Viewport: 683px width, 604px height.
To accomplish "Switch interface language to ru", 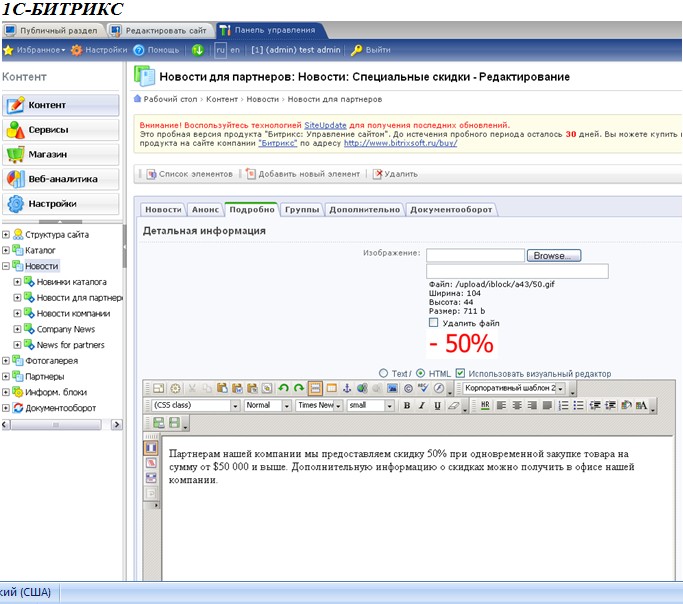I will click(x=221, y=50).
